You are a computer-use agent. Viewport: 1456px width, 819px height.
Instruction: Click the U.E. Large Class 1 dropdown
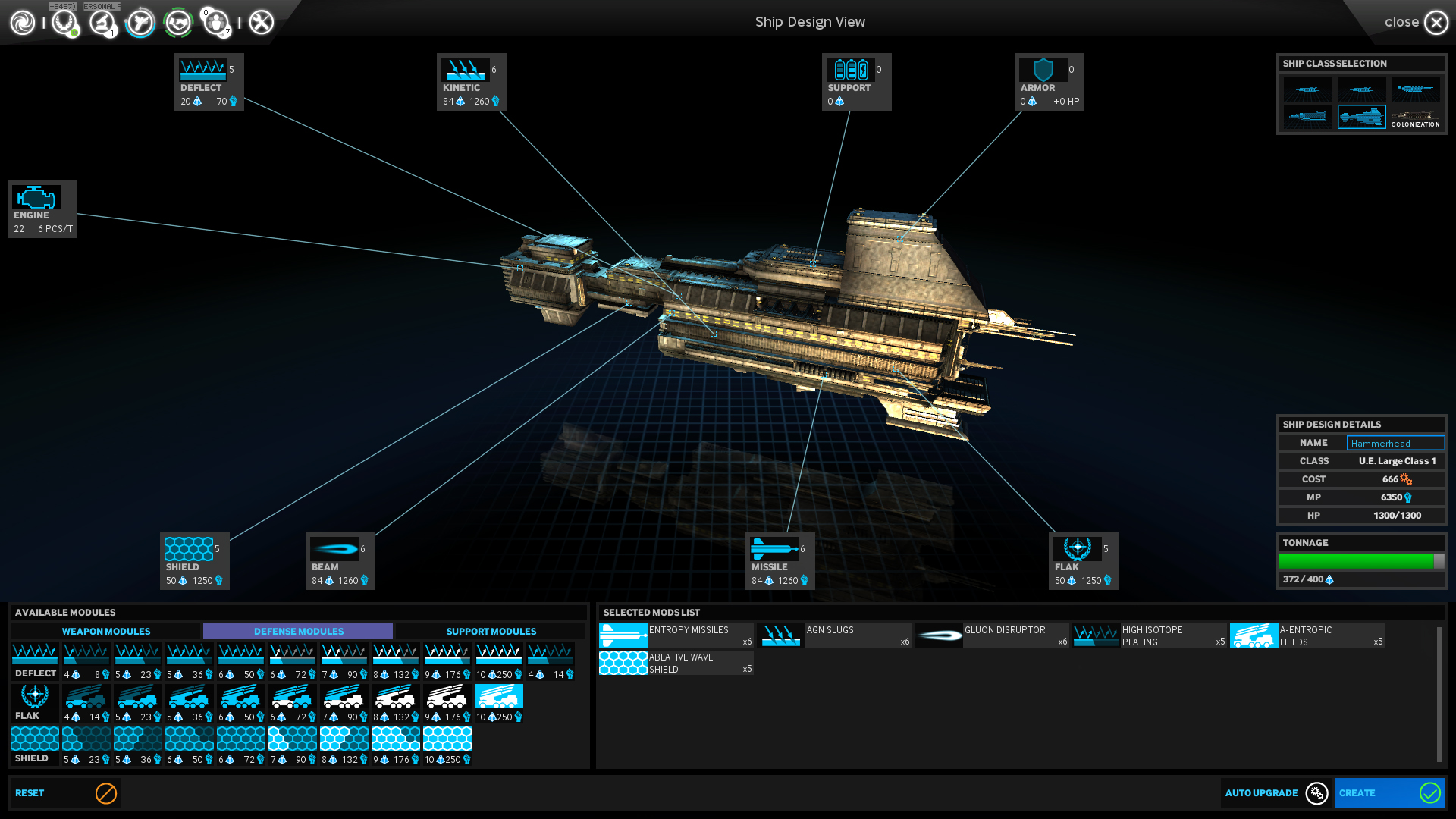pos(1397,461)
